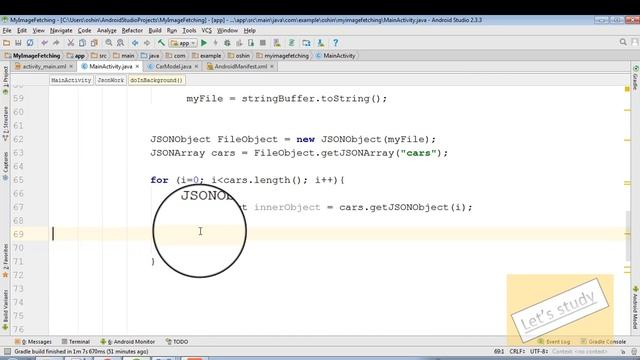Open the app run configuration dropdown
This screenshot has width=640, height=360.
[183, 43]
